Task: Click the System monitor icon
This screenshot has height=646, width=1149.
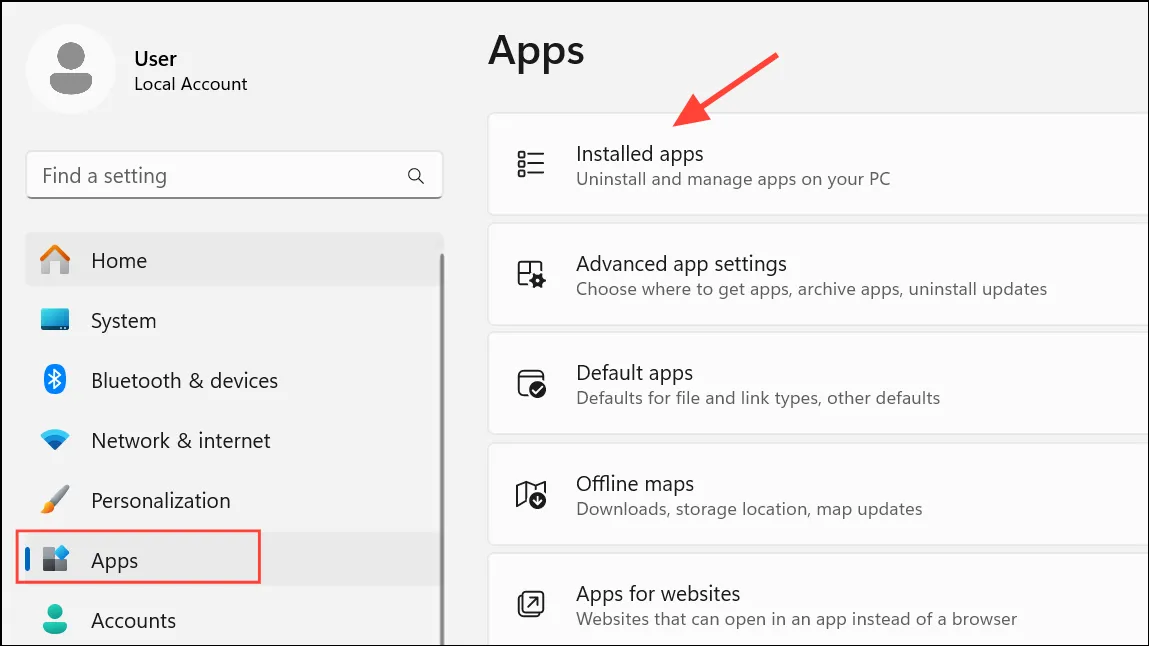Action: click(x=55, y=320)
